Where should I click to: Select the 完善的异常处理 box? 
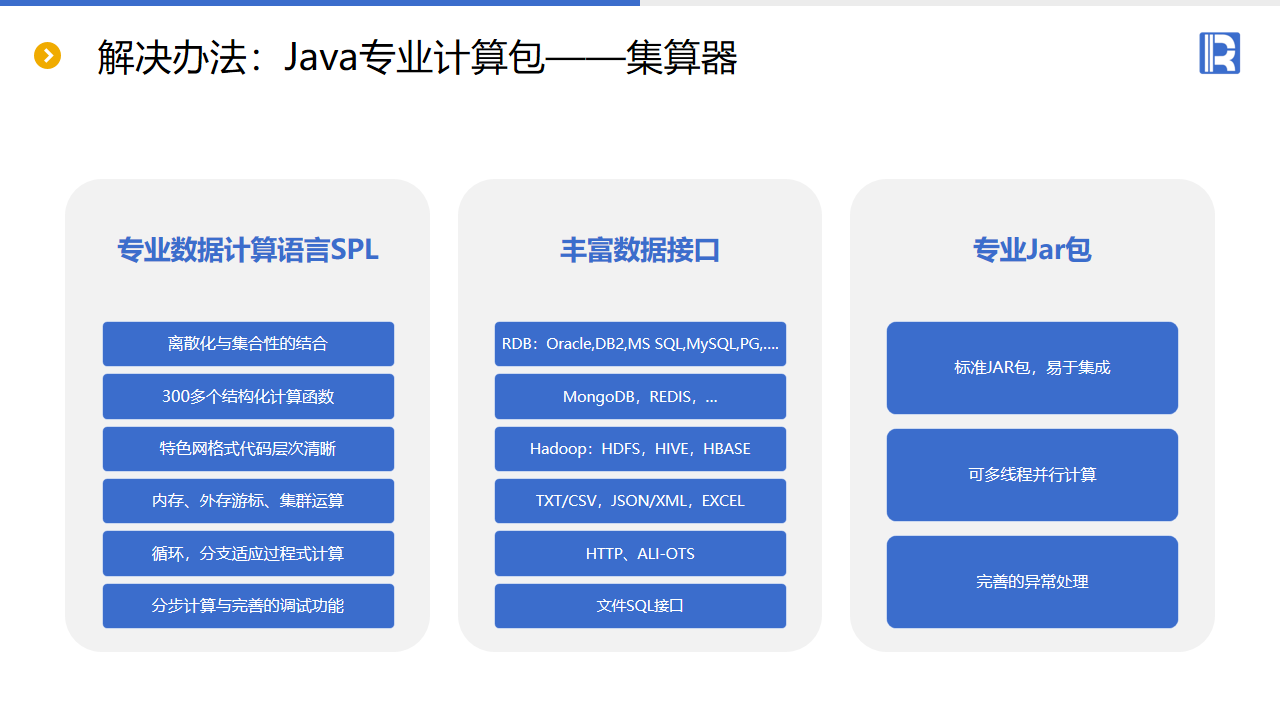point(1032,582)
